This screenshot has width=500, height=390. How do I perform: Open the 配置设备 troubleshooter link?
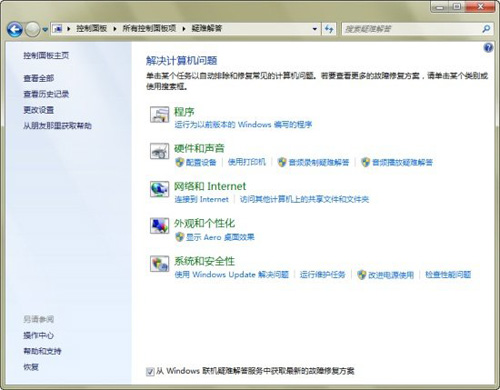point(201,162)
